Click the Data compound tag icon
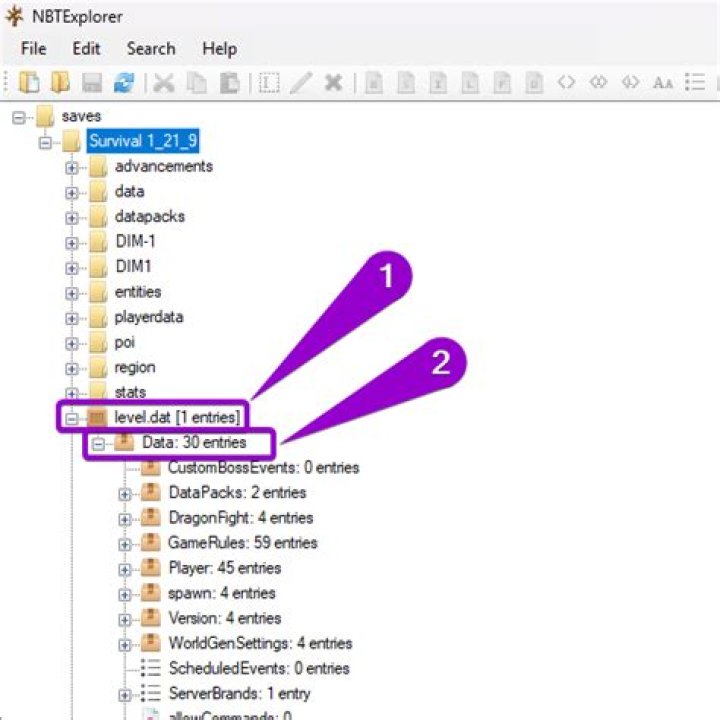The height and width of the screenshot is (720, 720). (124, 442)
